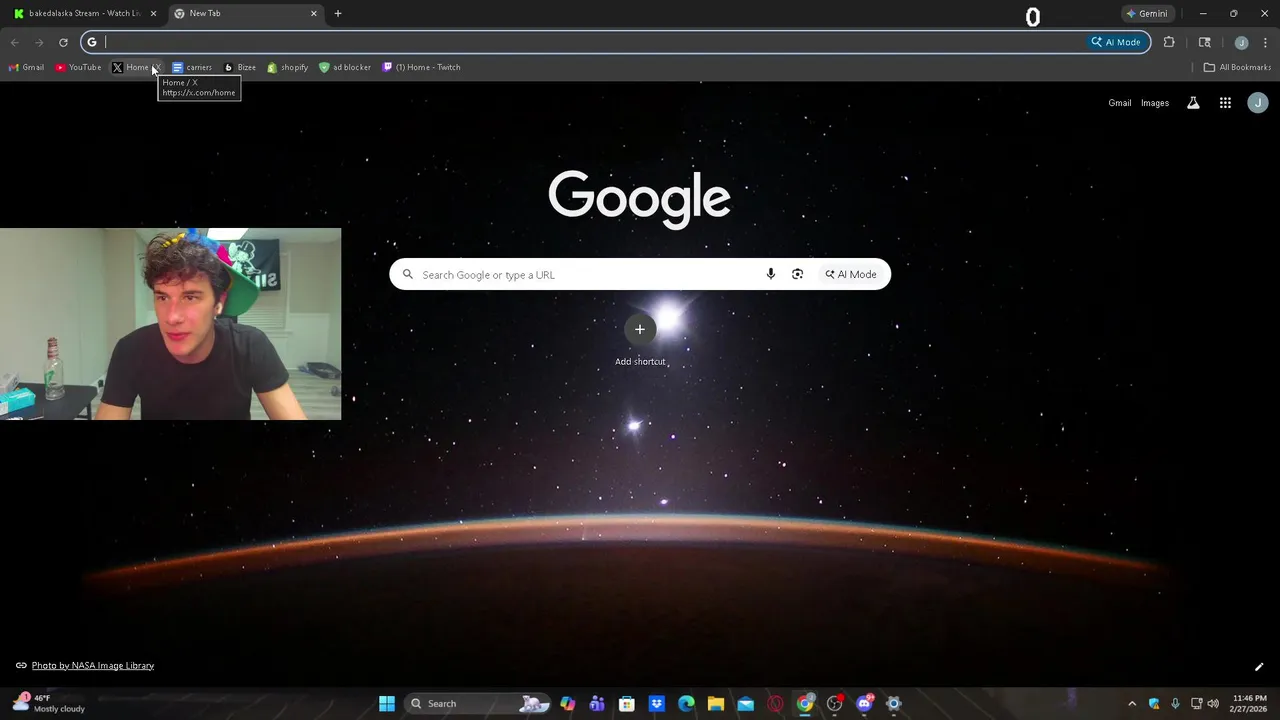Image resolution: width=1280 pixels, height=720 pixels.
Task: Activate AI Mode in the address bar
Action: pos(1116,42)
